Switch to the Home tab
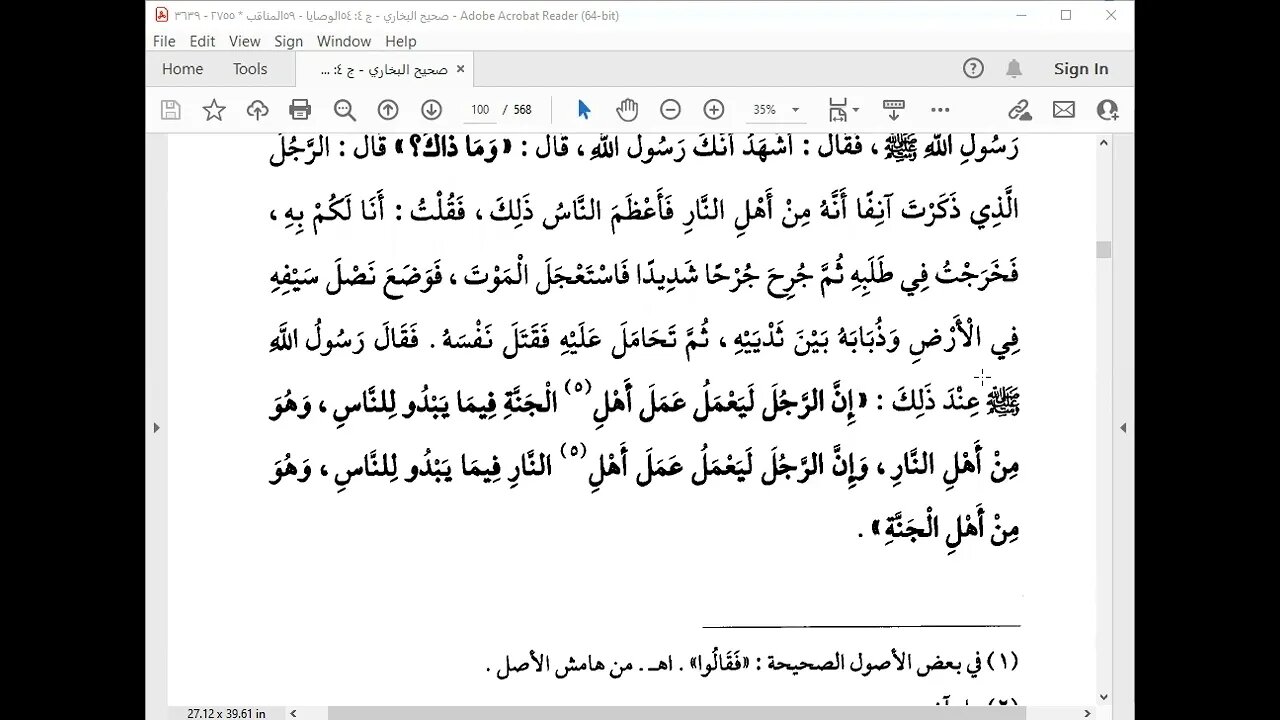The height and width of the screenshot is (720, 1280). tap(182, 69)
